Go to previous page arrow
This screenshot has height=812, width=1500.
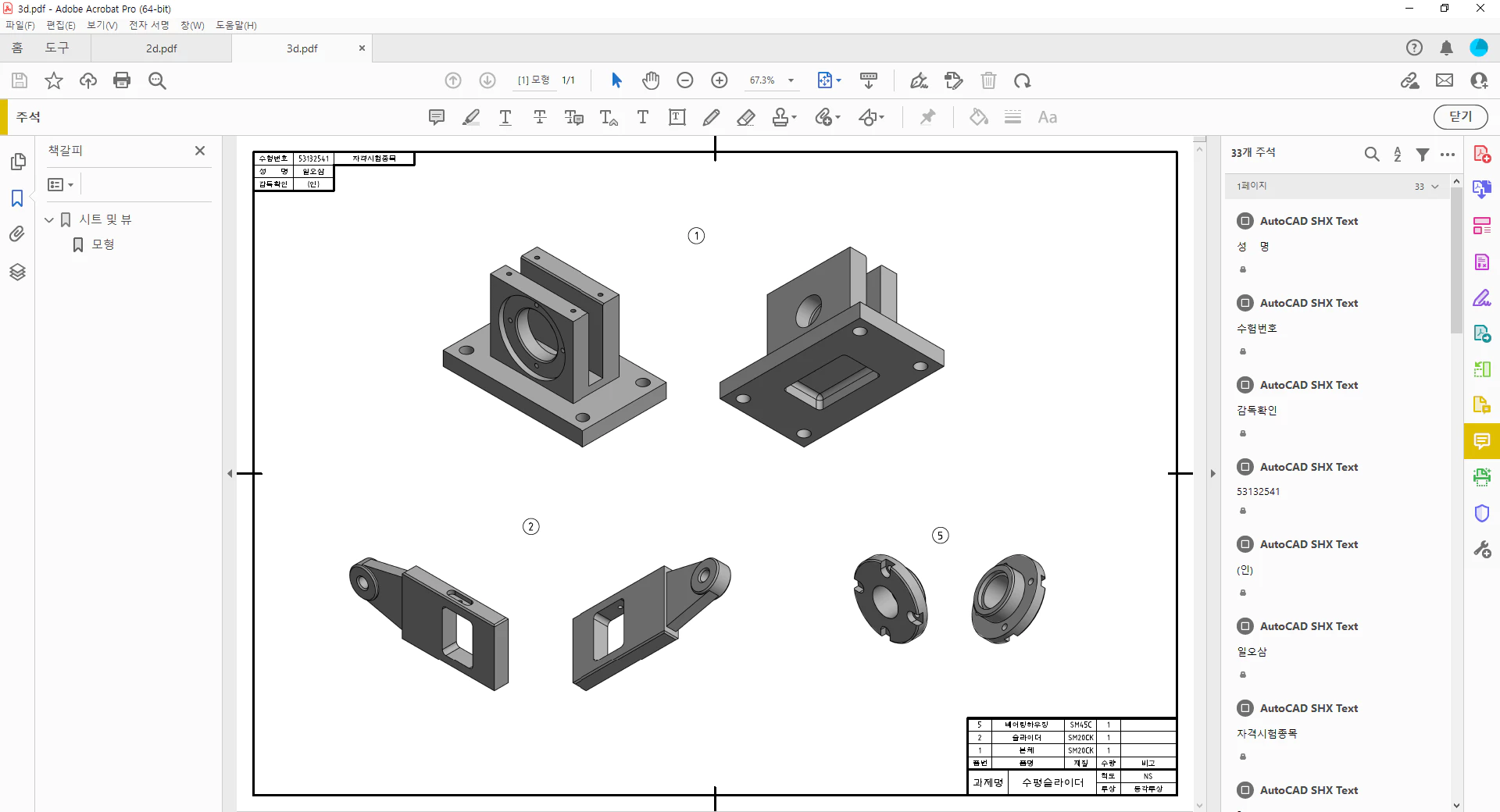pyautogui.click(x=453, y=80)
